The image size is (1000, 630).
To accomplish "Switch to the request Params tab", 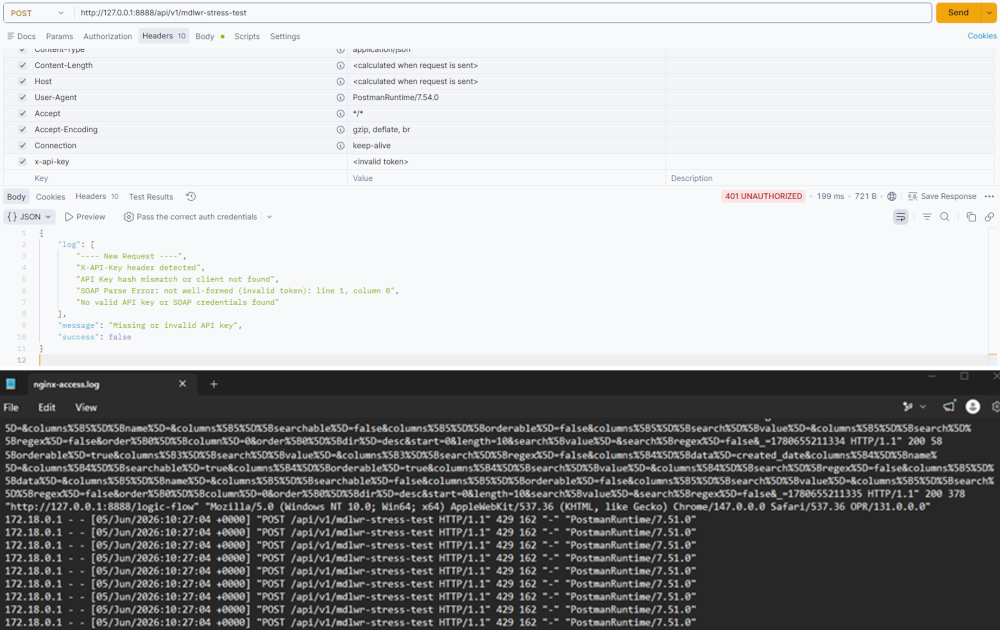I will [x=59, y=36].
